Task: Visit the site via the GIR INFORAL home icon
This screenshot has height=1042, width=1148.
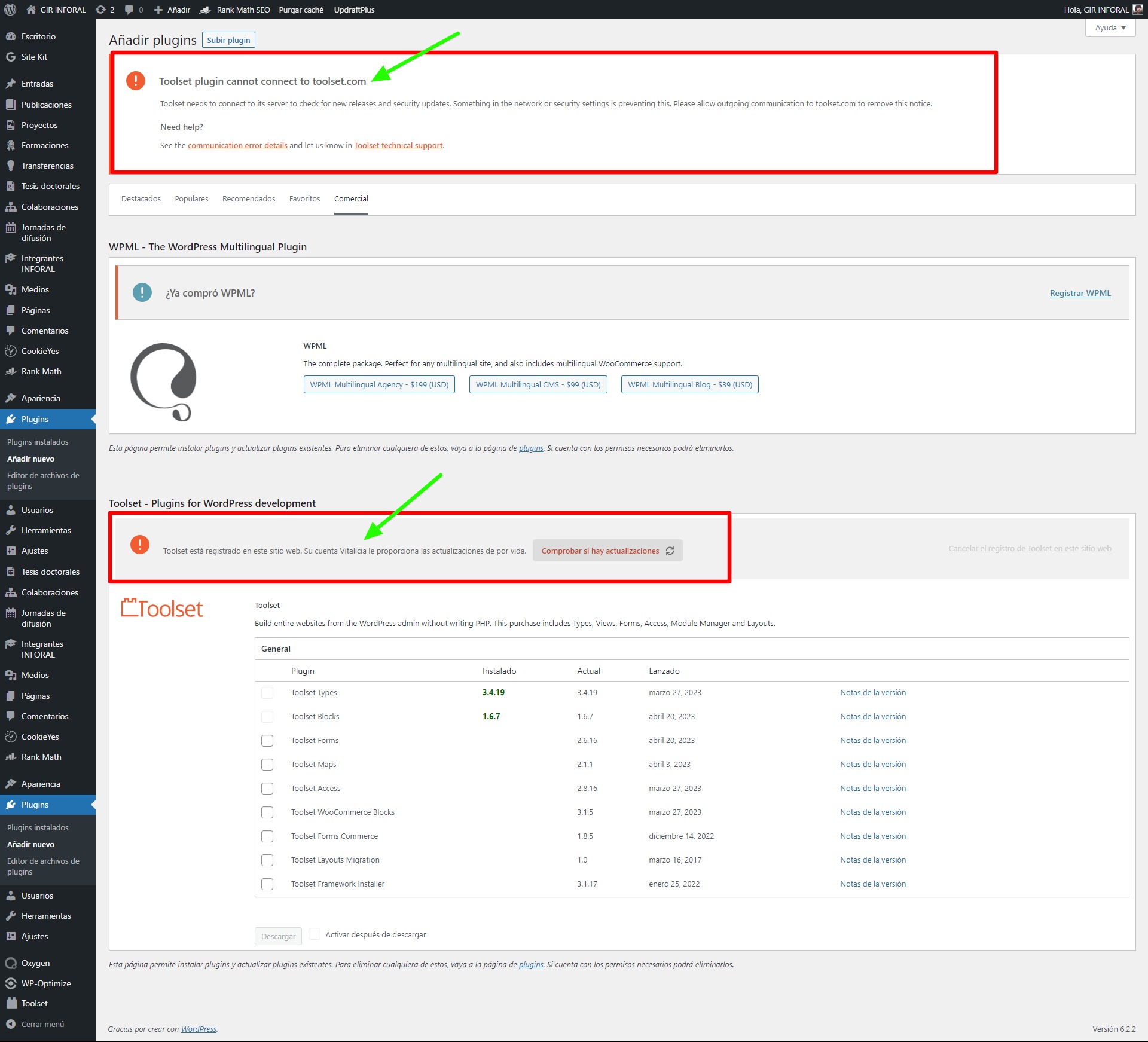Action: click(31, 10)
